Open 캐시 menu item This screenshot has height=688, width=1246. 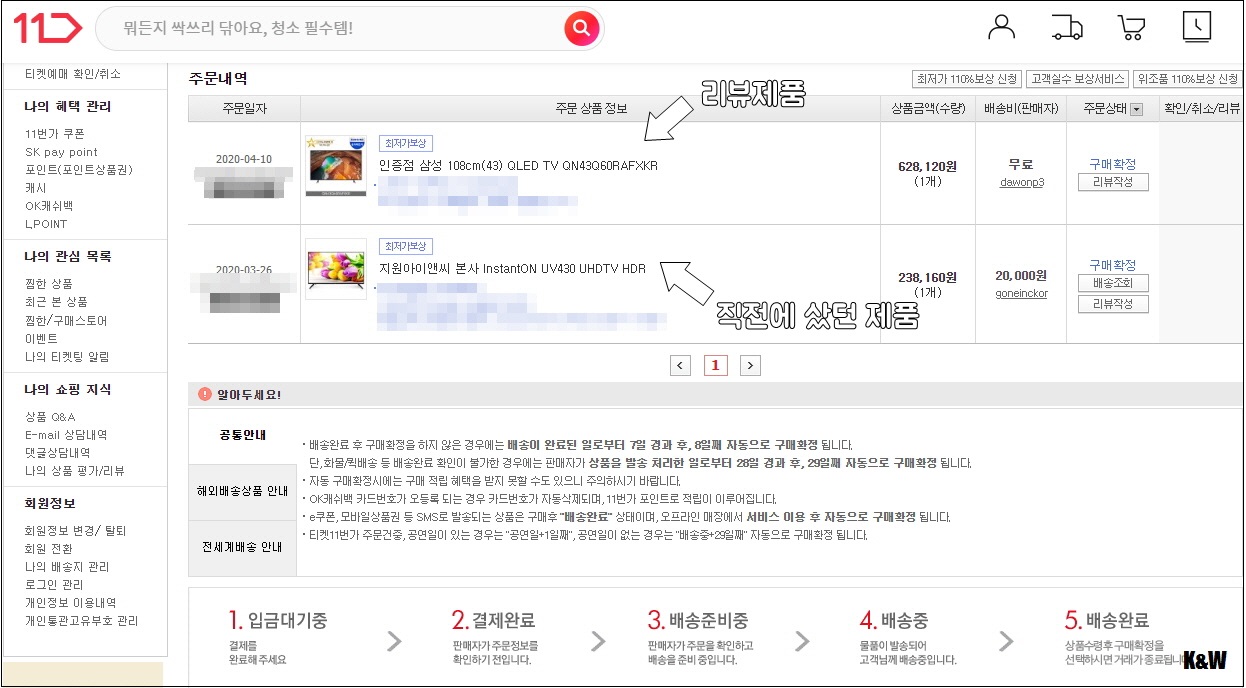(36, 188)
